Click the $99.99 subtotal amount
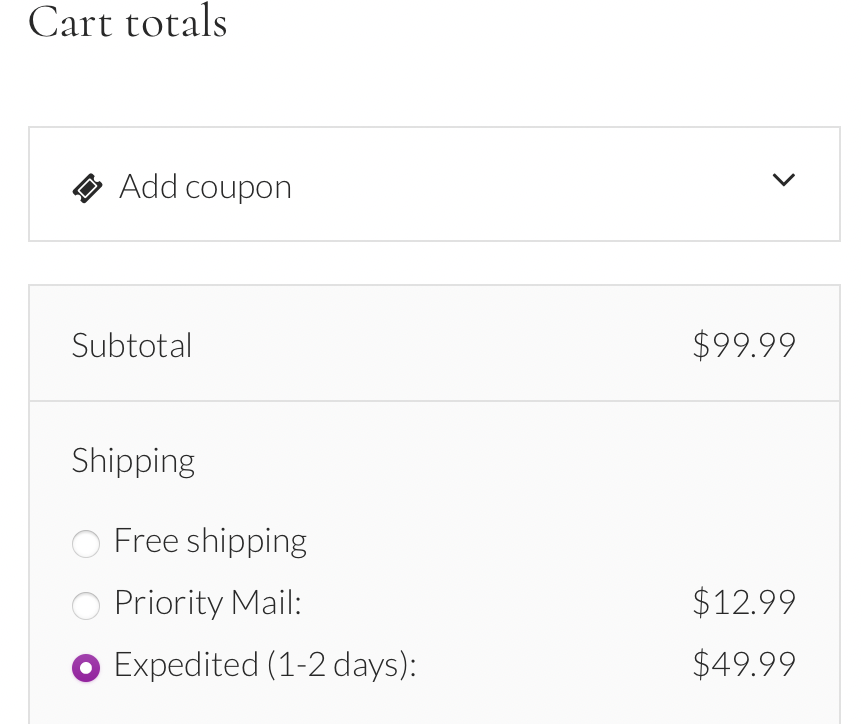This screenshot has width=862, height=724. 743,346
